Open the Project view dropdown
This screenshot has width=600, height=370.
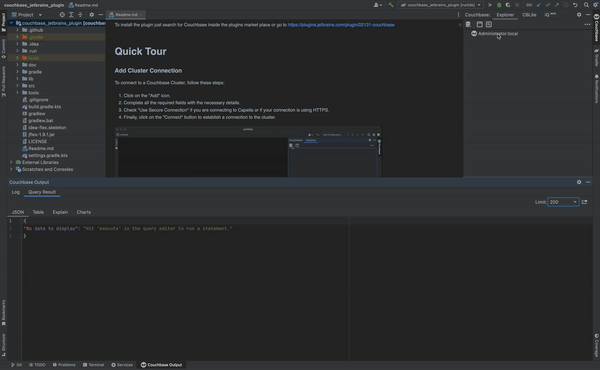(x=27, y=15)
